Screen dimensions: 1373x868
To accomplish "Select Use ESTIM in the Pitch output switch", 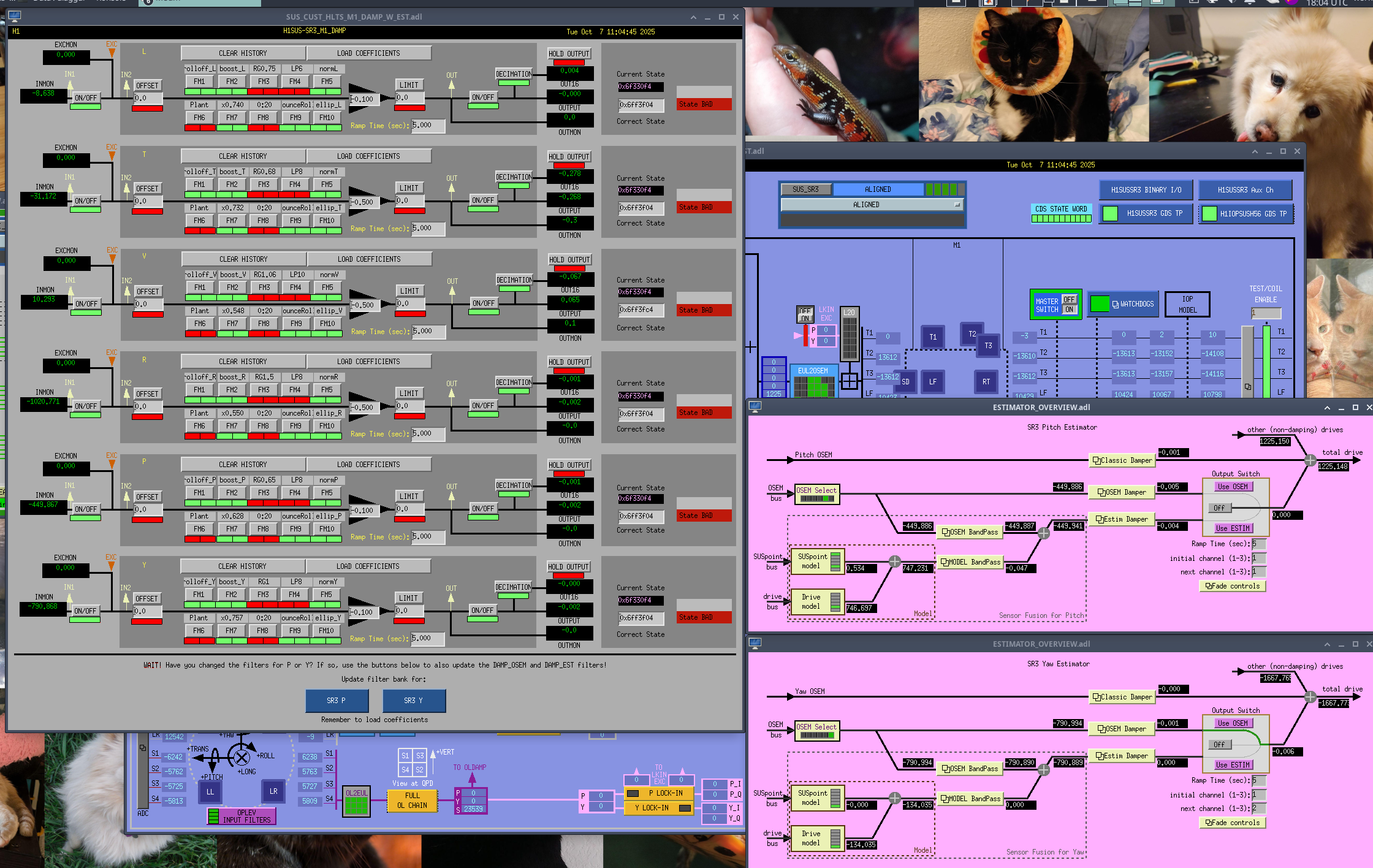I will pyautogui.click(x=1233, y=528).
